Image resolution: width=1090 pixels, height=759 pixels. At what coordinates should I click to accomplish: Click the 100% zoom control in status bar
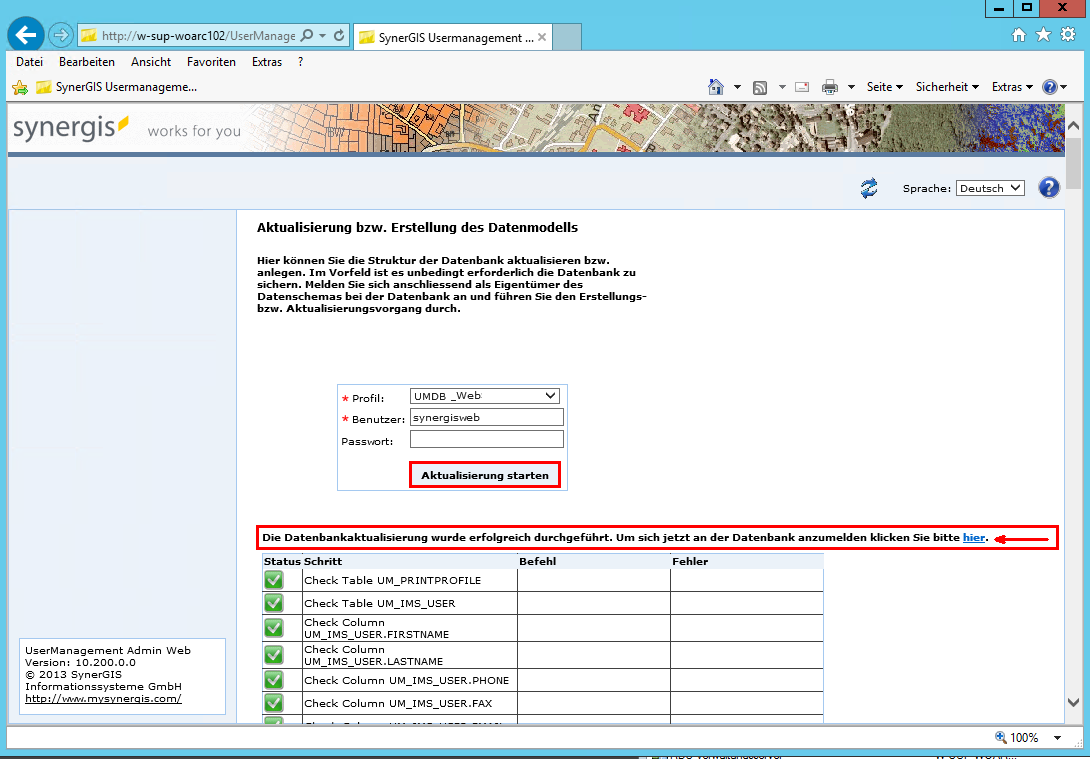click(1022, 737)
